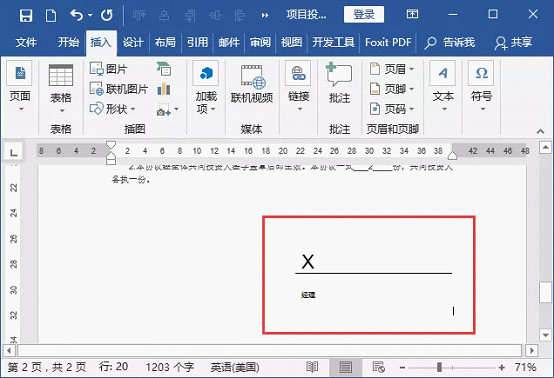Undo the last action
This screenshot has height=378, width=554.
pyautogui.click(x=76, y=15)
